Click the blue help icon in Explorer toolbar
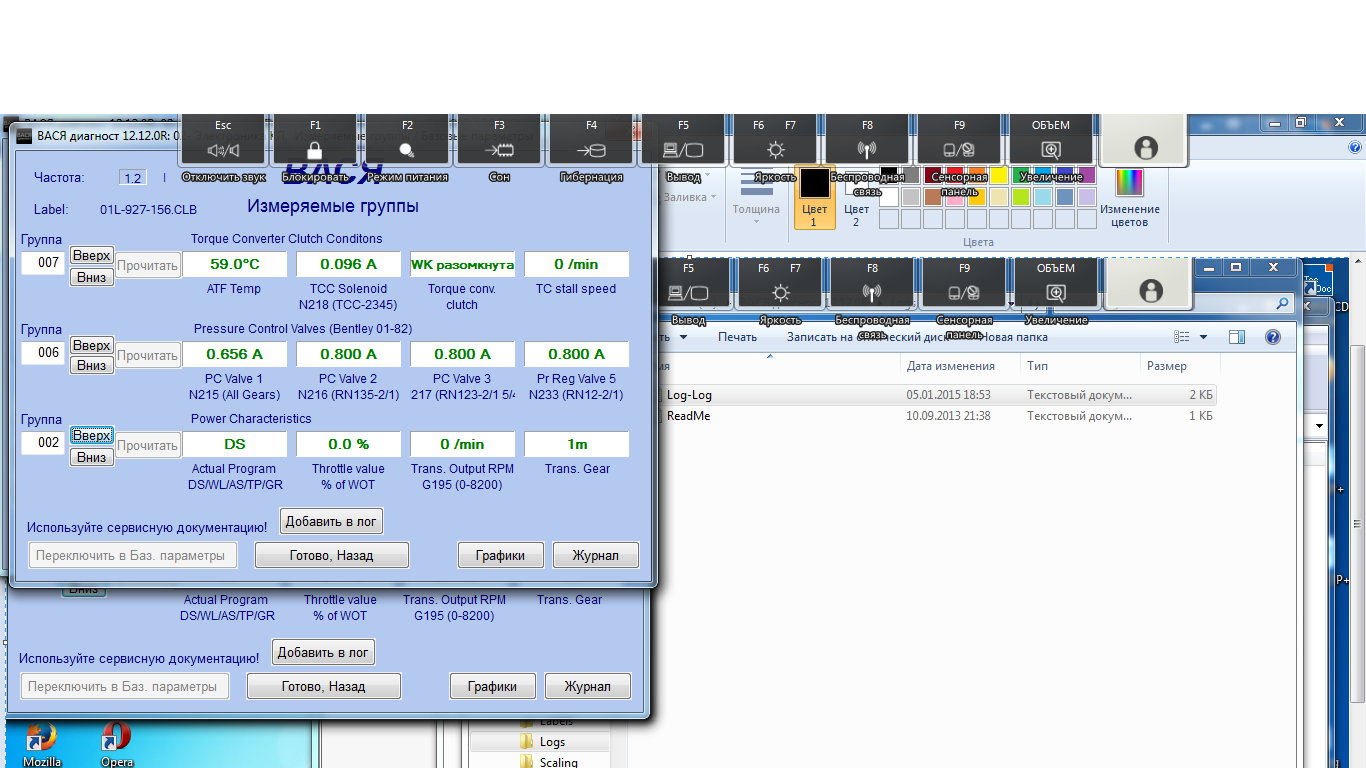The image size is (1366, 768). [x=1273, y=337]
